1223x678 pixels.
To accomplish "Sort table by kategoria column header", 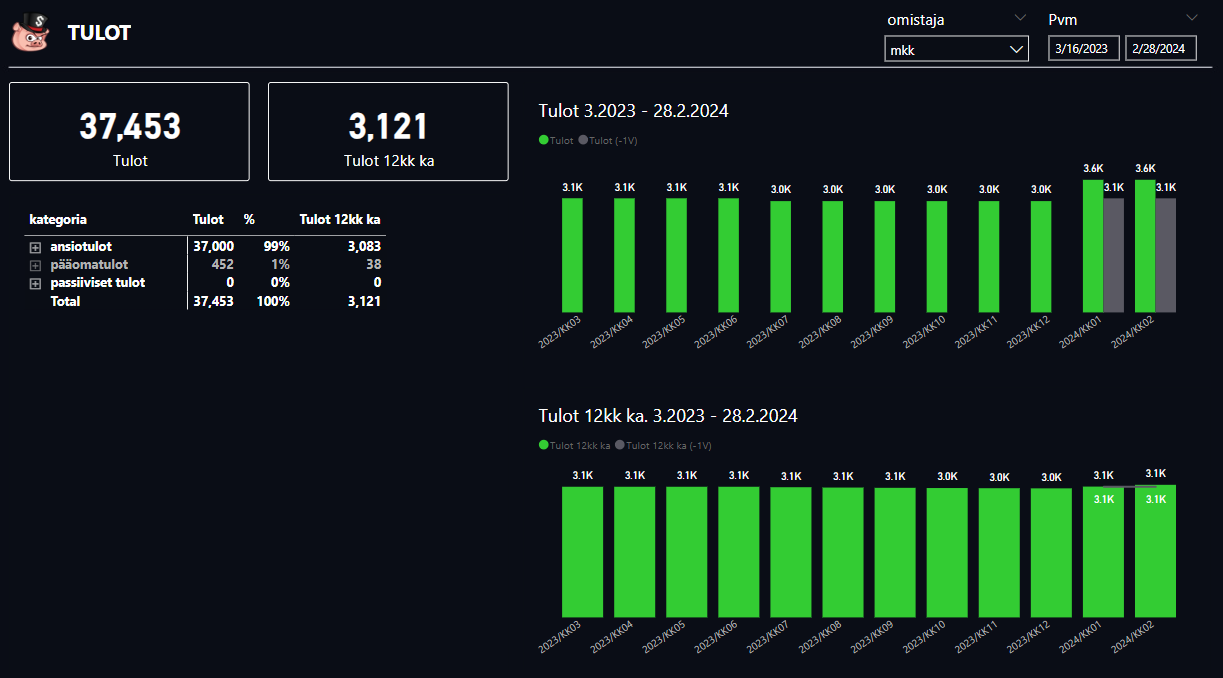I will pos(58,219).
